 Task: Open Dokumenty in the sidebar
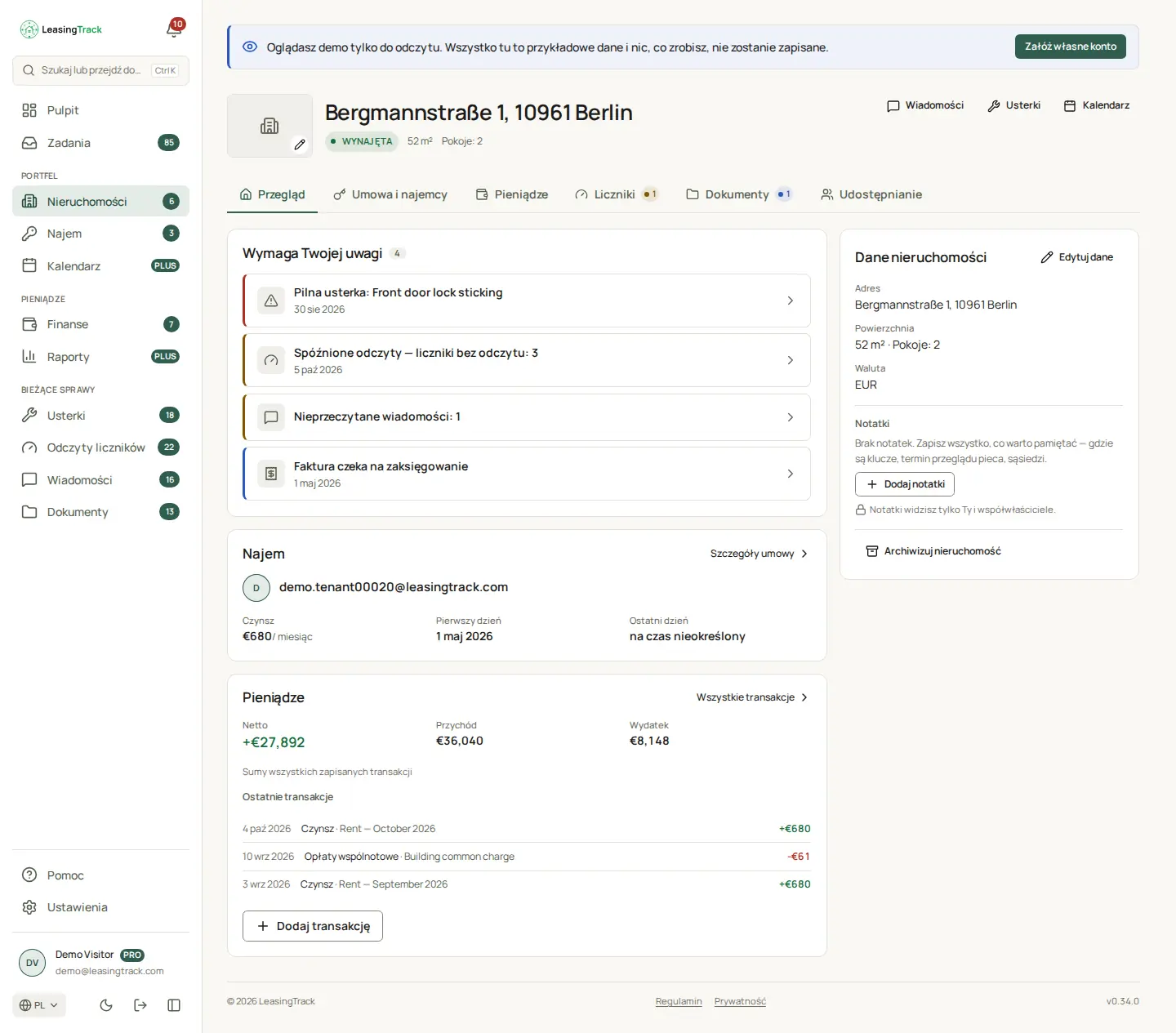coord(100,512)
